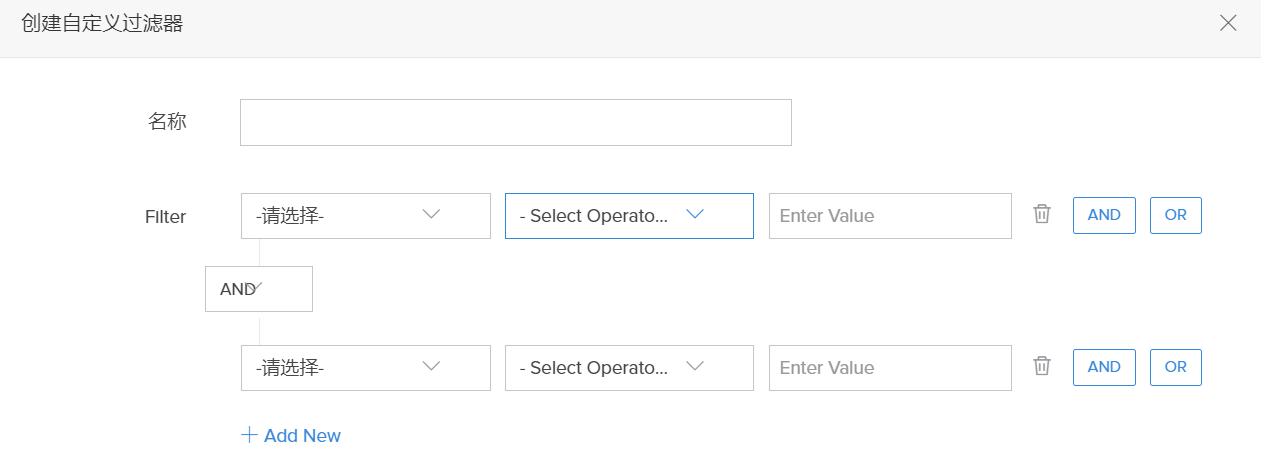
Task: Click the chevron arrow of second field dropdown
Action: [x=431, y=366]
